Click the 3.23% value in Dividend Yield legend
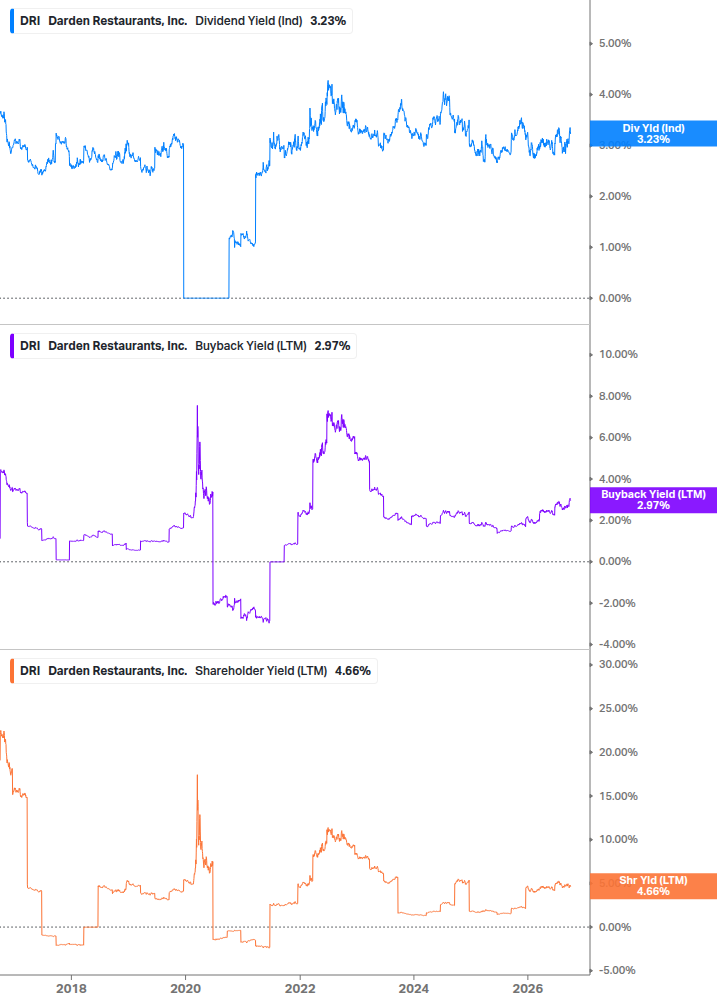This screenshot has height=1005, width=717. point(328,21)
